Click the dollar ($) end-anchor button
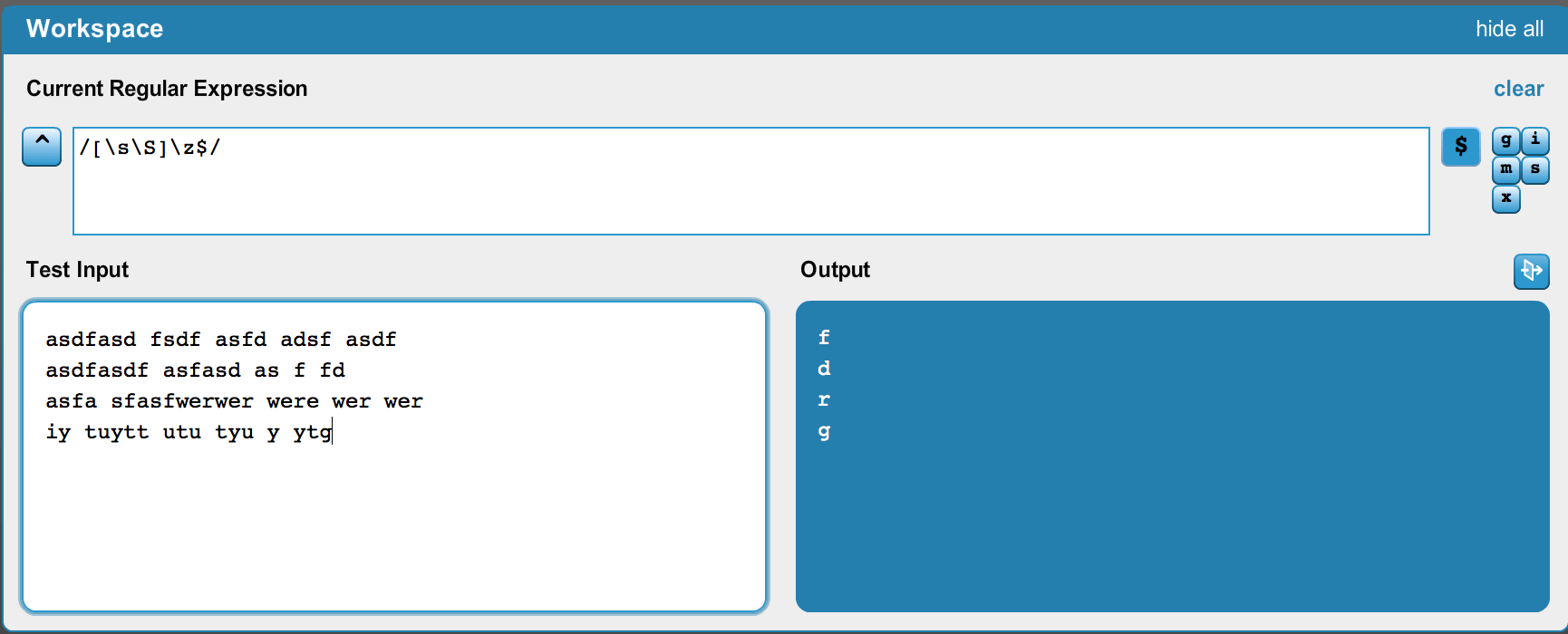The height and width of the screenshot is (634, 1568). 1460,147
